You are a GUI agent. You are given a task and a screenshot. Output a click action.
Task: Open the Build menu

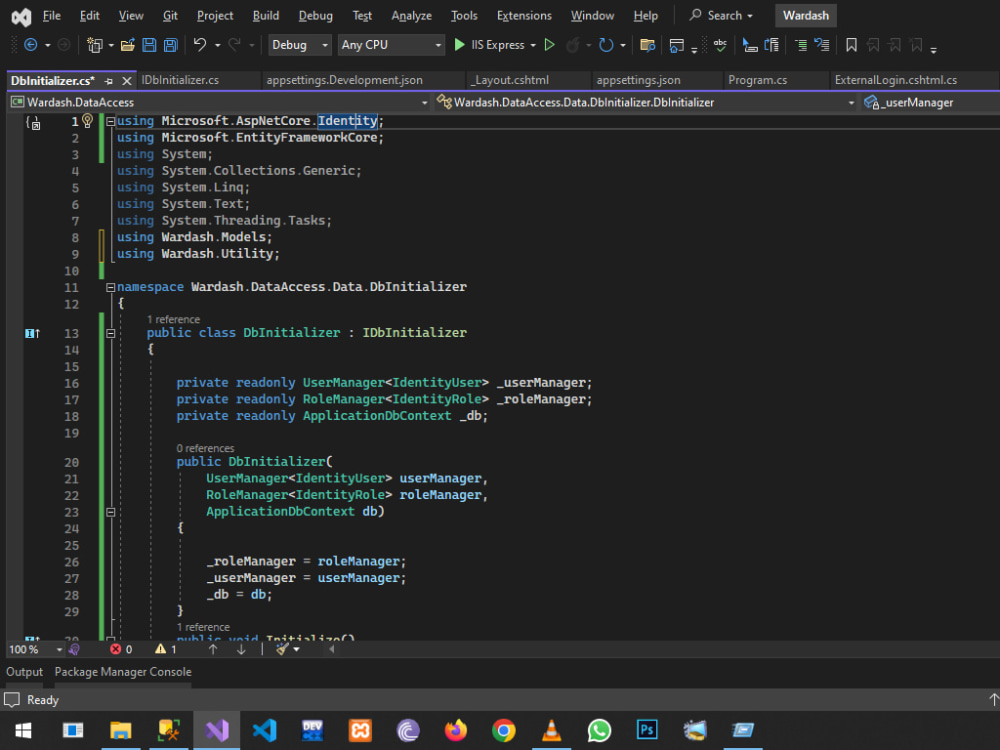(266, 16)
